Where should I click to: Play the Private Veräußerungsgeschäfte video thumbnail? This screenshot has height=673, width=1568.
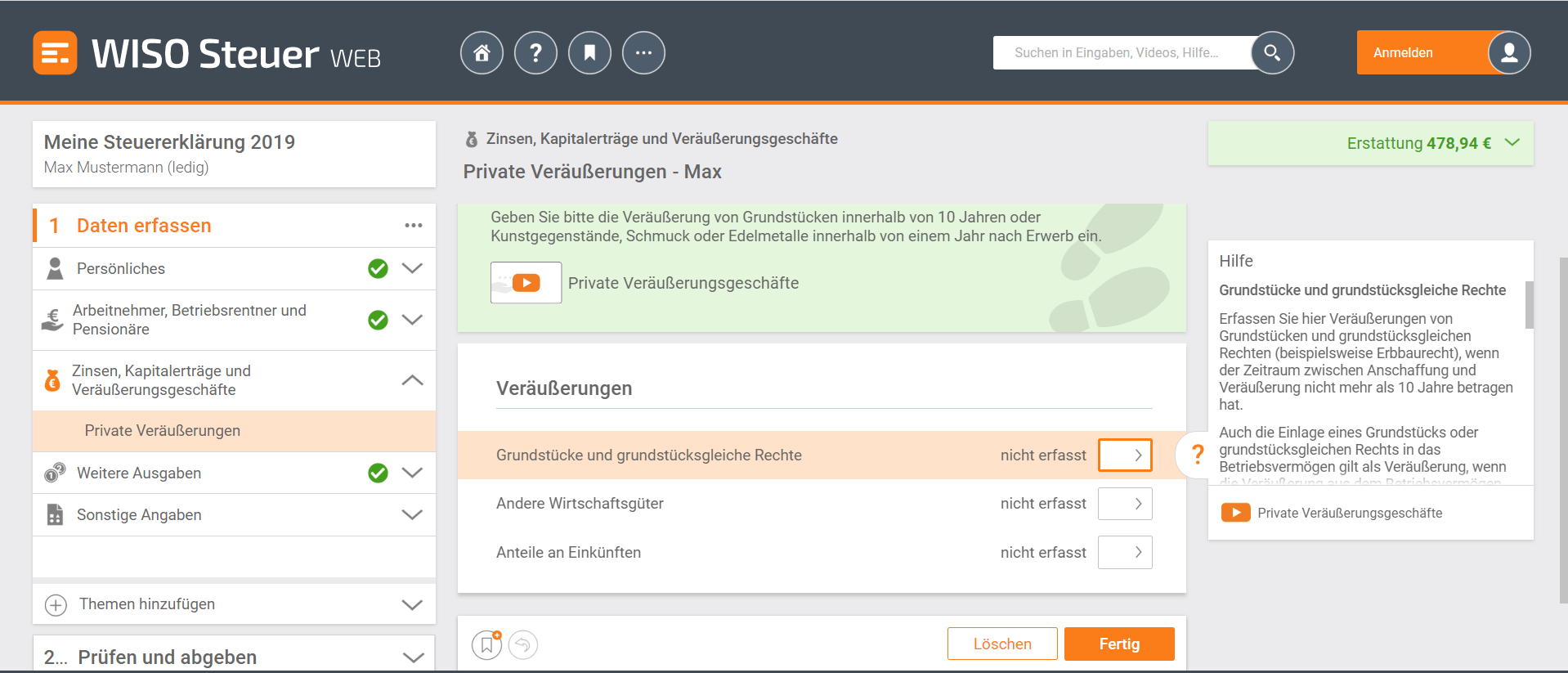click(526, 283)
